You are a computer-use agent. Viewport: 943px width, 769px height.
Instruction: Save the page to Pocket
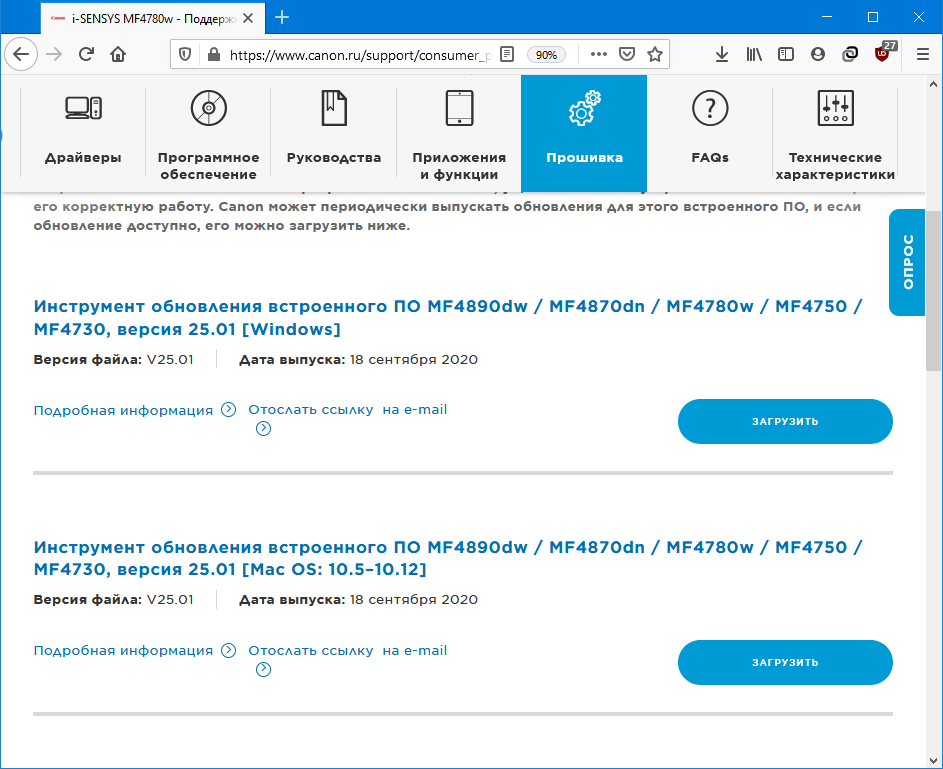point(627,54)
